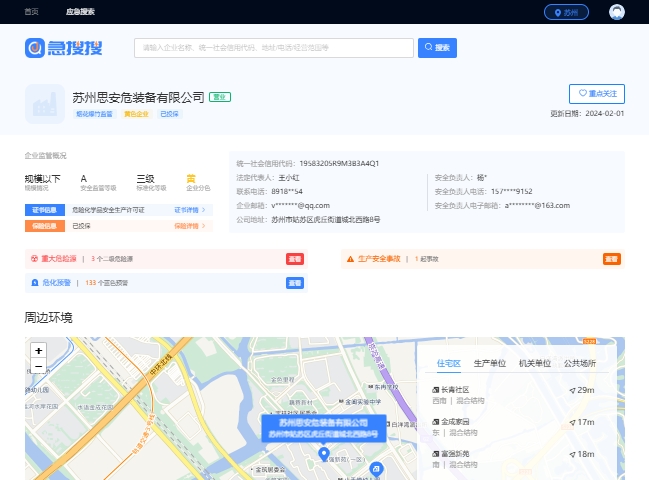Expand the chevron next to 保险详情
The height and width of the screenshot is (480, 649).
(x=204, y=226)
